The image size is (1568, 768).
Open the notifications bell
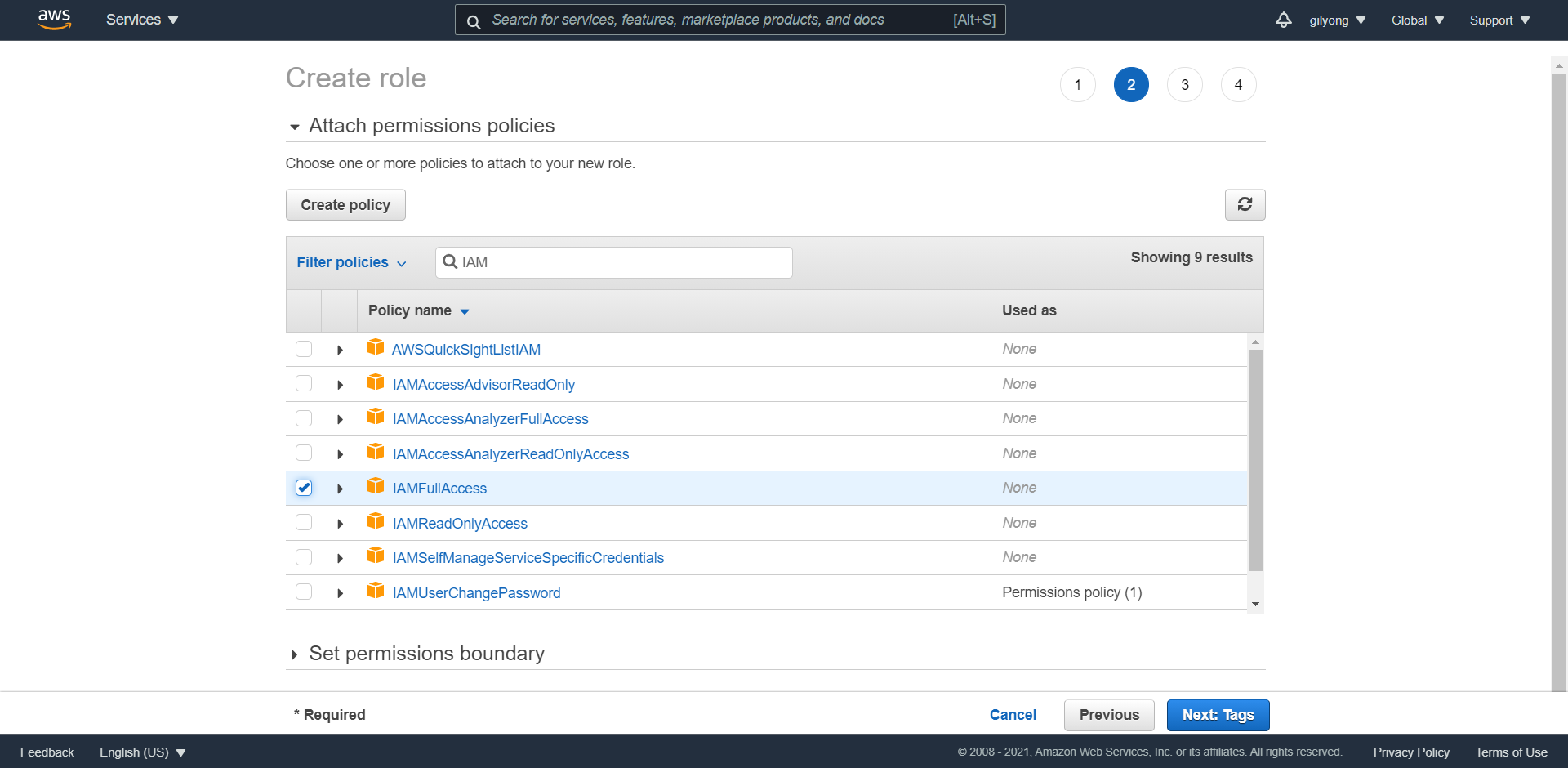[1284, 20]
